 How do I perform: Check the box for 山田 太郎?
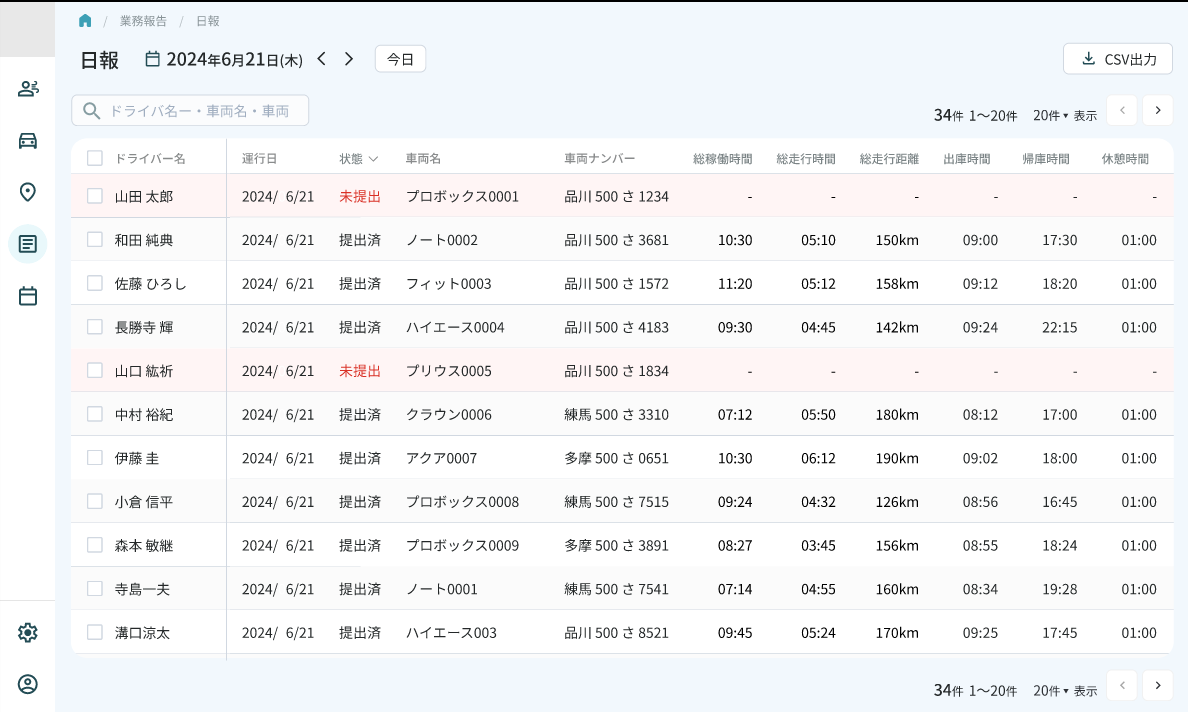tap(95, 196)
